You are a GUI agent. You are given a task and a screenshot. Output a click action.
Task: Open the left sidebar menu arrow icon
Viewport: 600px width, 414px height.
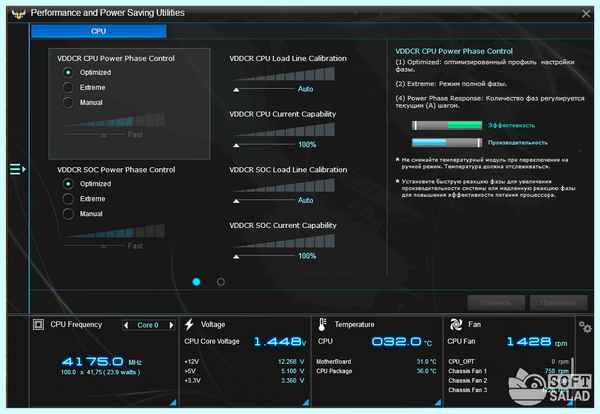[x=18, y=169]
